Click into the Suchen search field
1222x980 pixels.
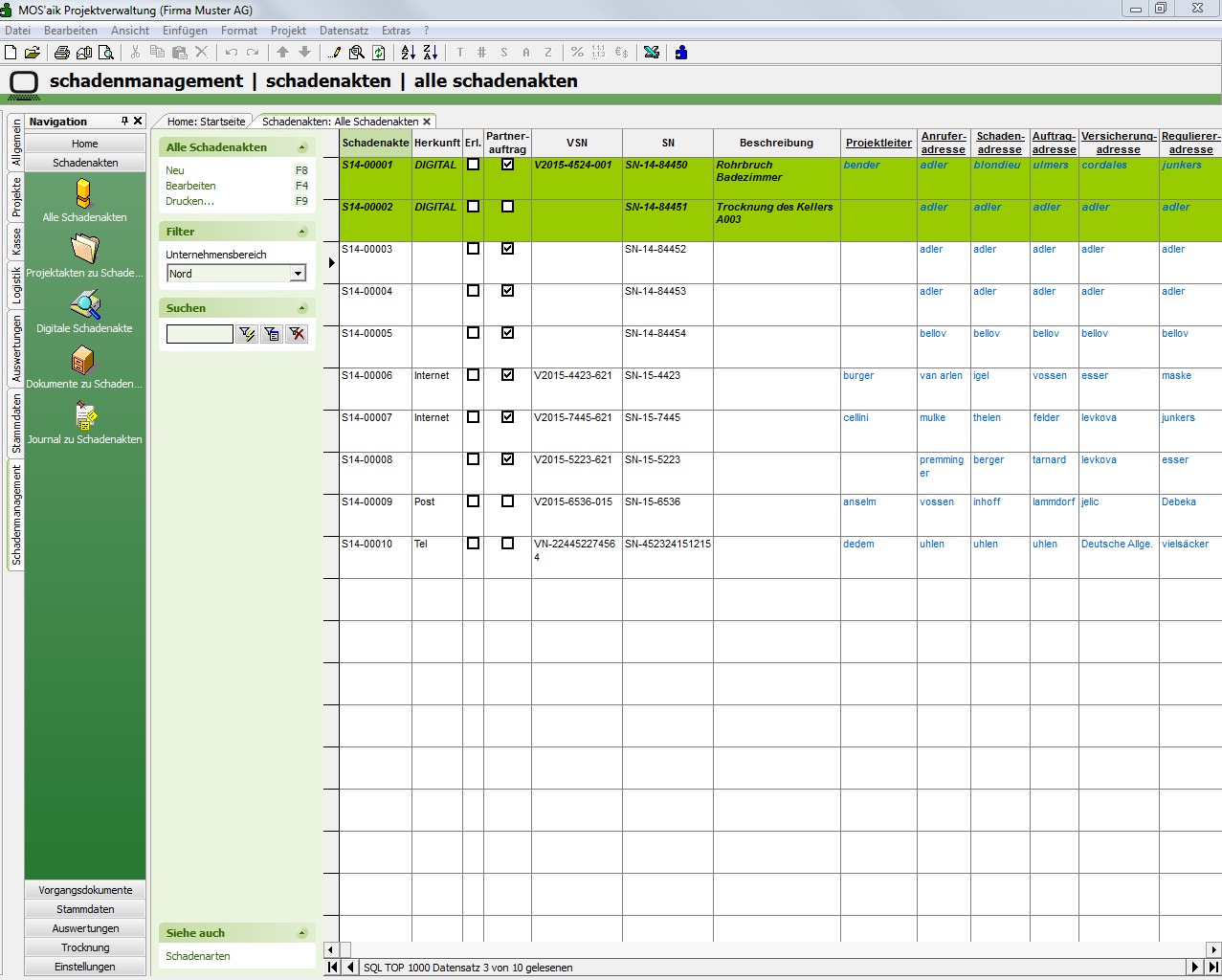point(200,334)
